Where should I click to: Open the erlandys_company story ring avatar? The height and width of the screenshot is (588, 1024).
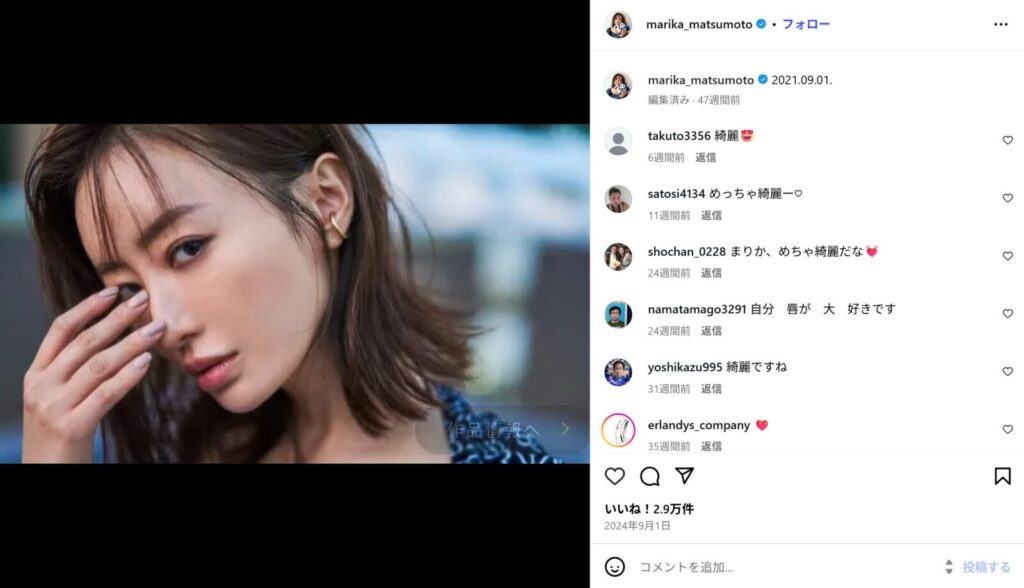point(618,430)
